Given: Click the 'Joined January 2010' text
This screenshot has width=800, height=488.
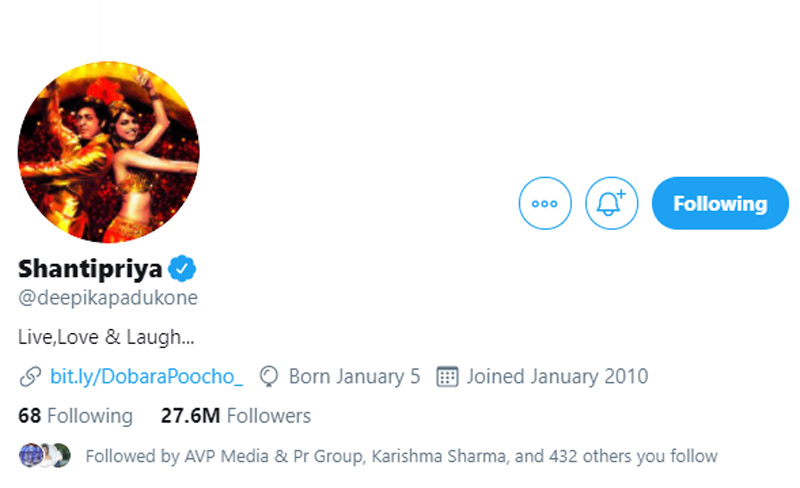Looking at the screenshot, I should coord(557,377).
